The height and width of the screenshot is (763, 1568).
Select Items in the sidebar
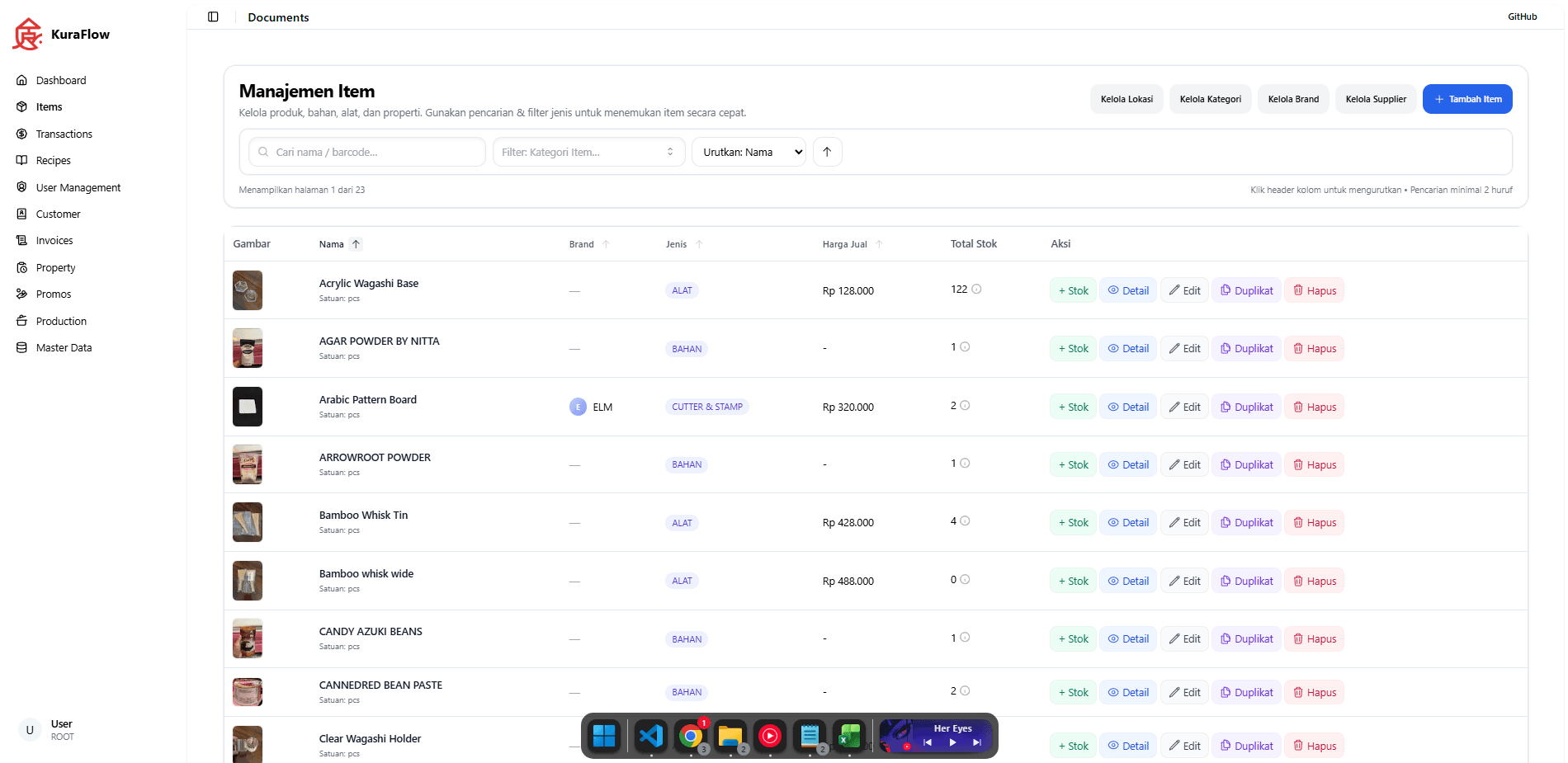click(48, 106)
